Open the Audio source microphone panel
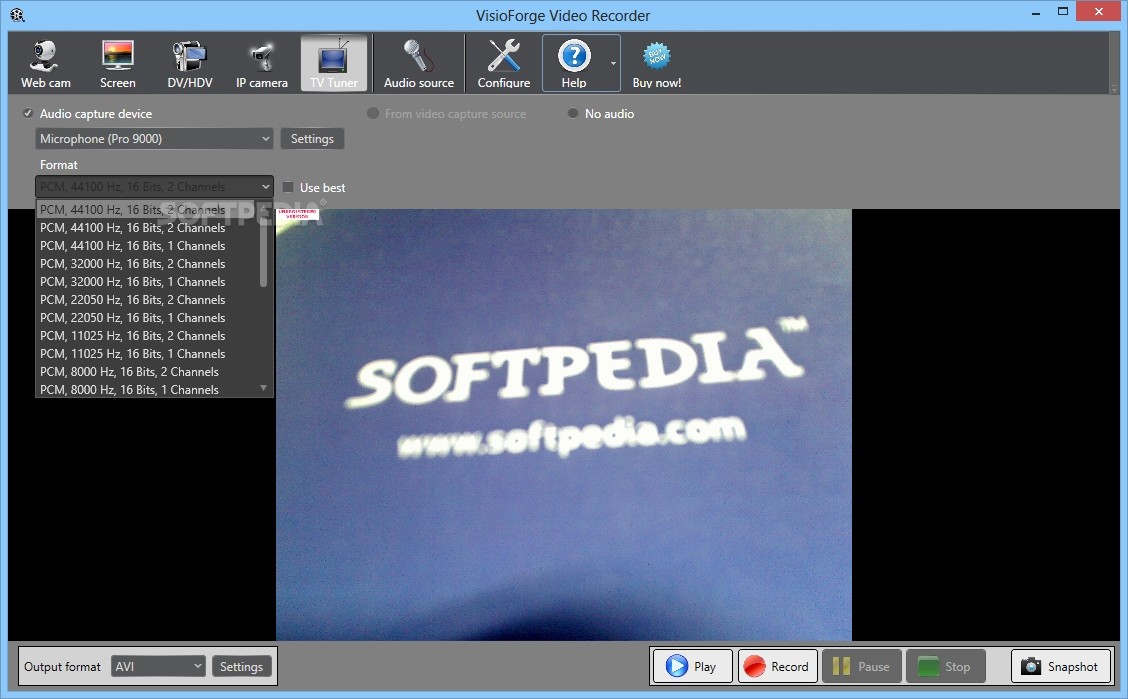 419,64
